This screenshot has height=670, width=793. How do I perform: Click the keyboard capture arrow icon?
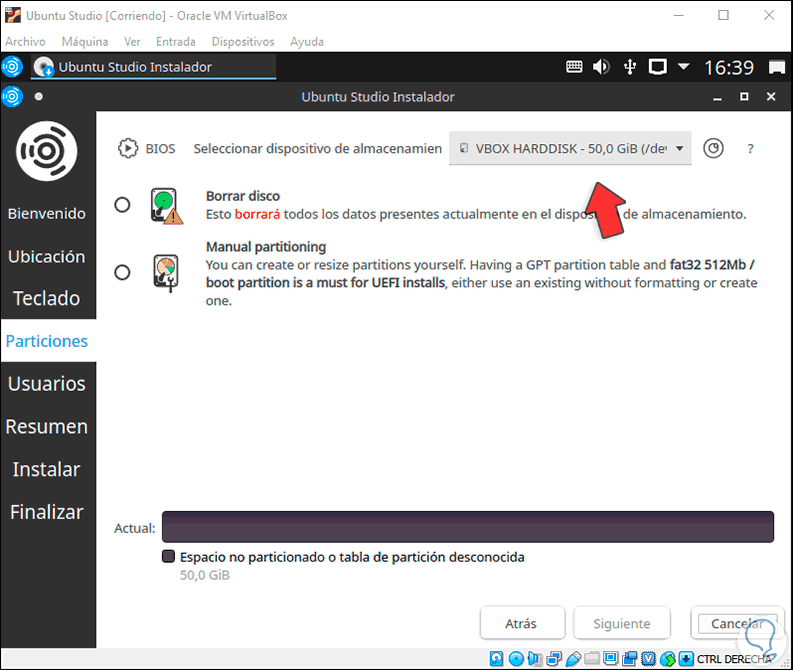(686, 658)
